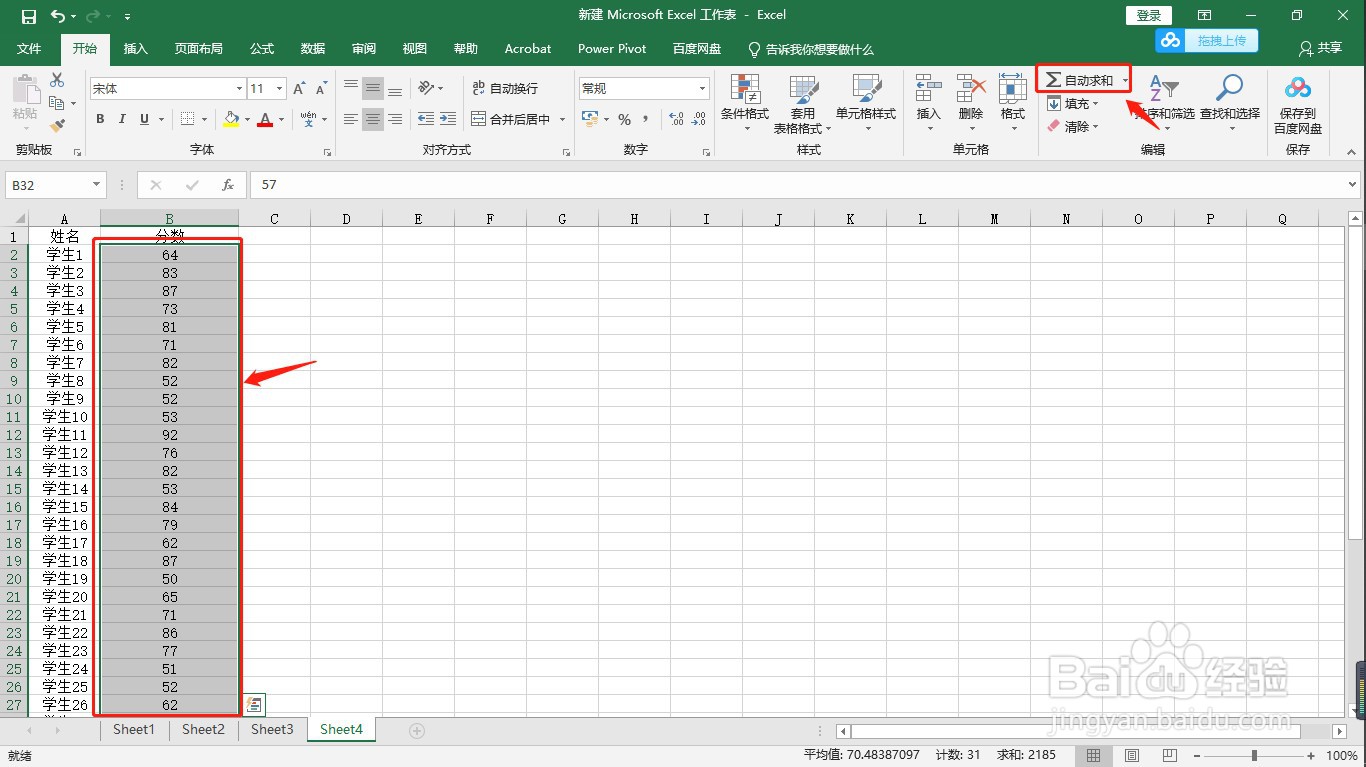Click the Format Painter brush icon
Image resolution: width=1366 pixels, height=767 pixels.
[57, 126]
